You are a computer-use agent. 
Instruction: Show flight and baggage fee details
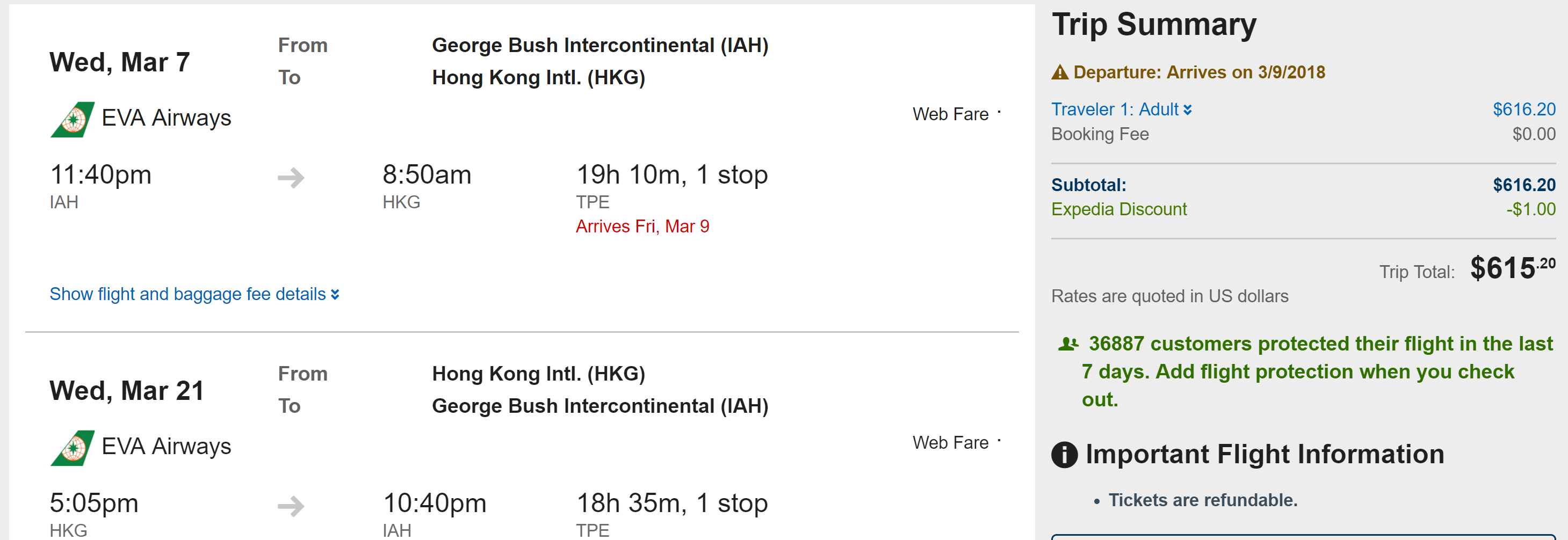coord(194,294)
